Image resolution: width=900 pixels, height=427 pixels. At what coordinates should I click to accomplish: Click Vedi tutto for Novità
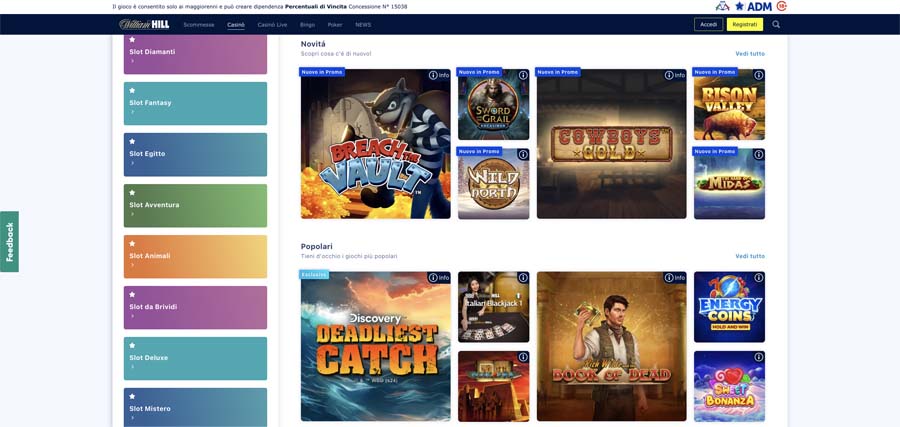tap(750, 54)
